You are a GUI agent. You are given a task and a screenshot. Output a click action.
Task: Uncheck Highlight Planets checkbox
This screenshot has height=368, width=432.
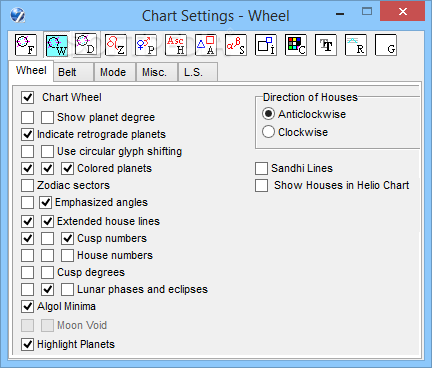click(x=27, y=344)
